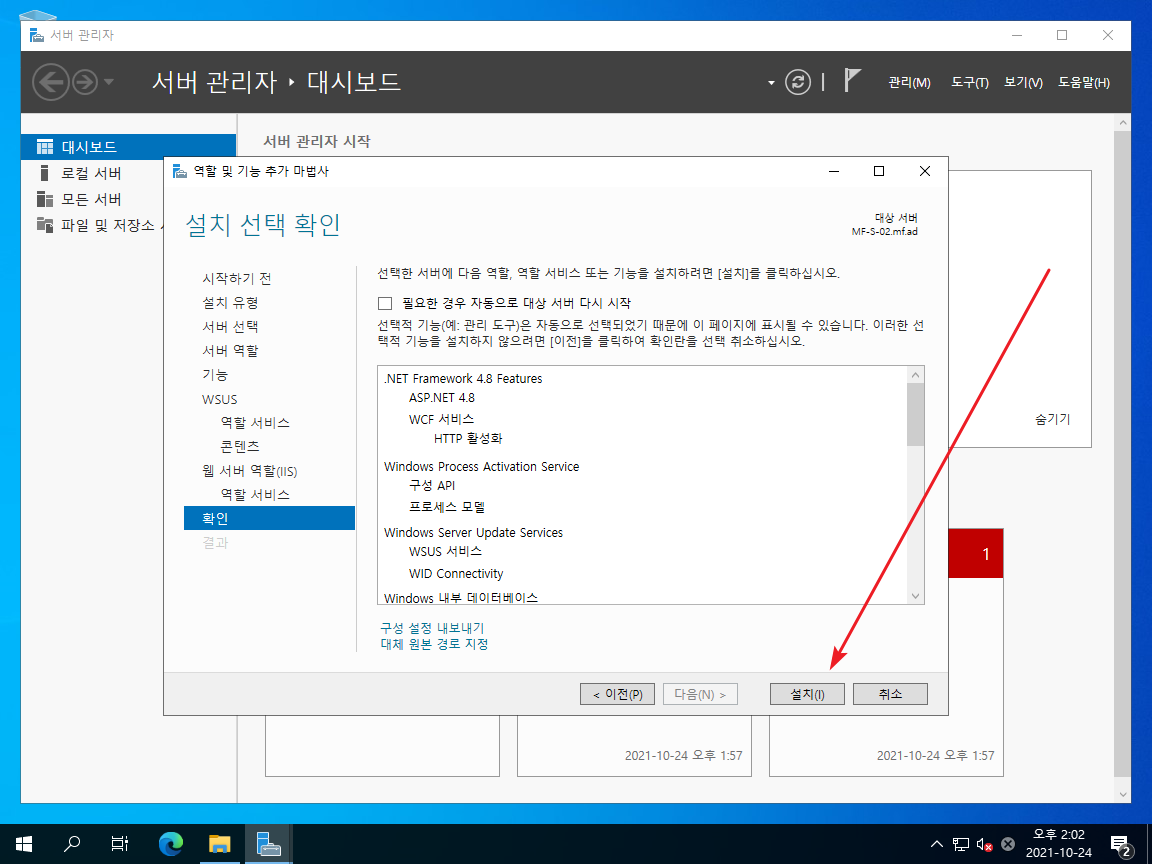Open the 도움말(H) menu
The width and height of the screenshot is (1152, 864).
pos(1084,83)
